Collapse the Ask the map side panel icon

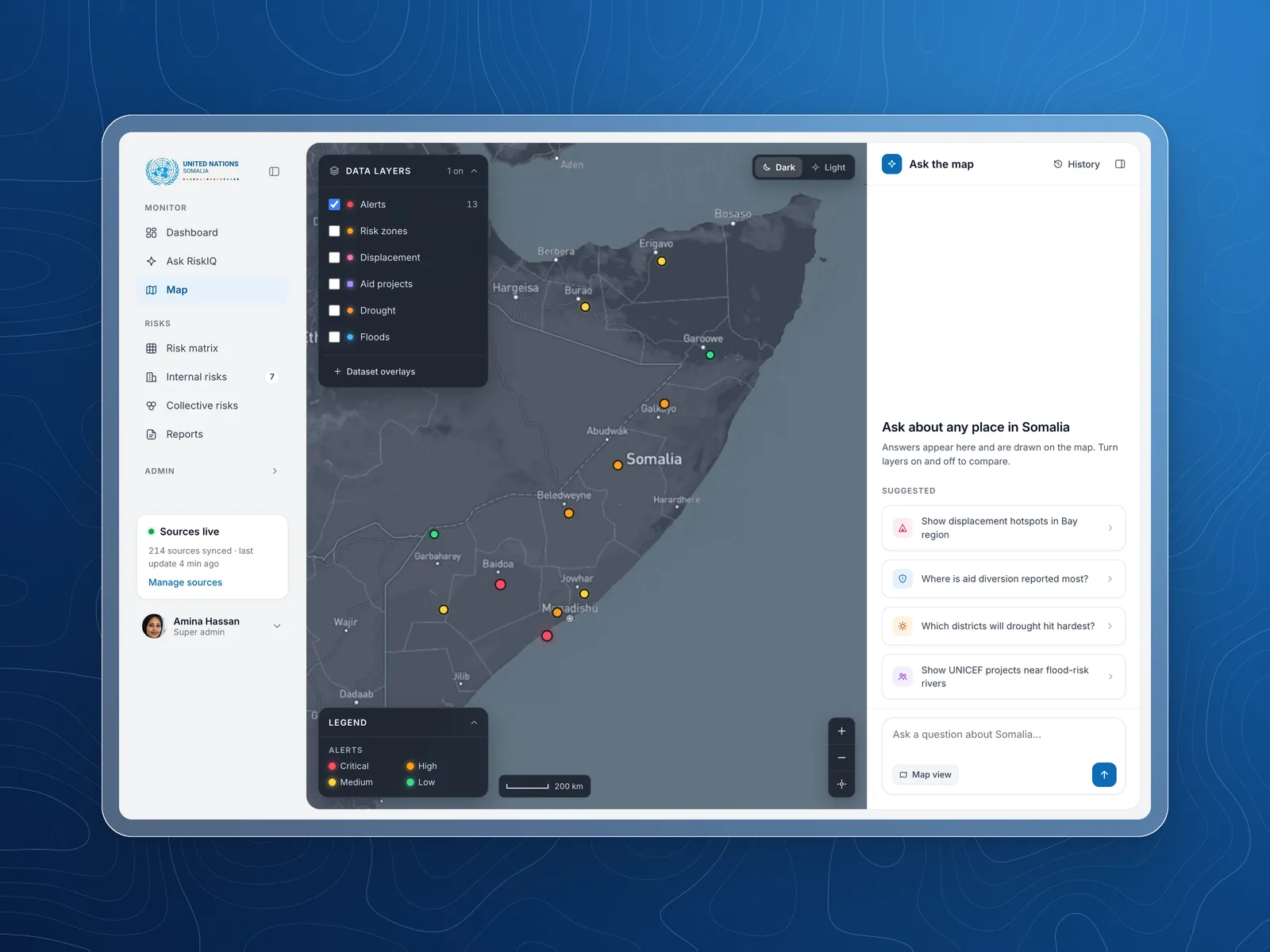pos(1120,164)
